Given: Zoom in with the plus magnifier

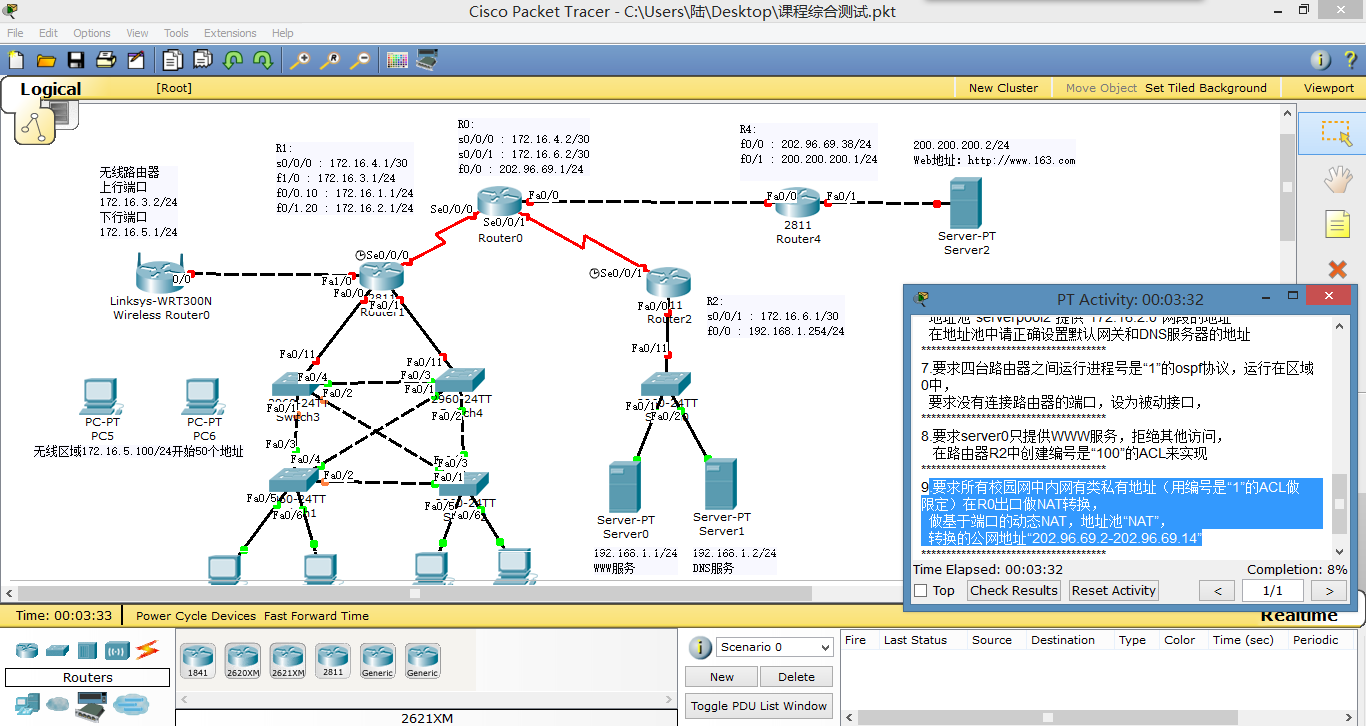Looking at the screenshot, I should 299,60.
